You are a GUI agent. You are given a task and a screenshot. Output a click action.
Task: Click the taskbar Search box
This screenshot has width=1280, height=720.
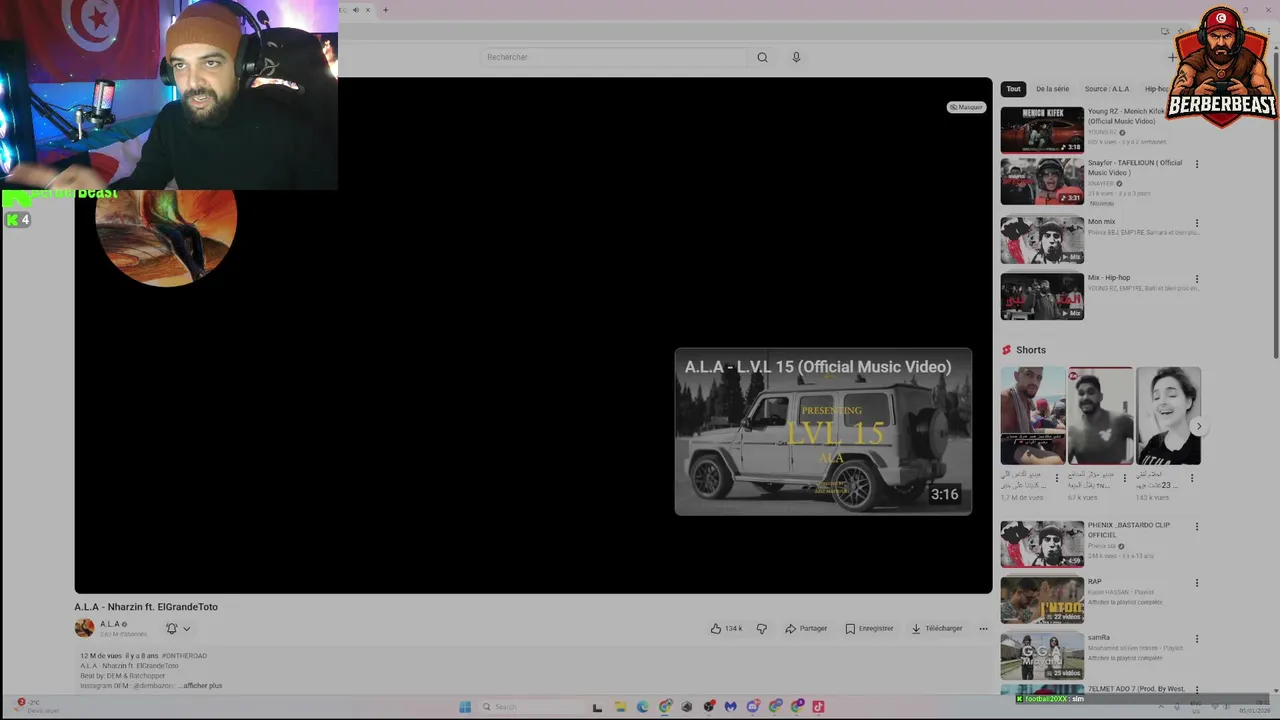click(x=530, y=707)
